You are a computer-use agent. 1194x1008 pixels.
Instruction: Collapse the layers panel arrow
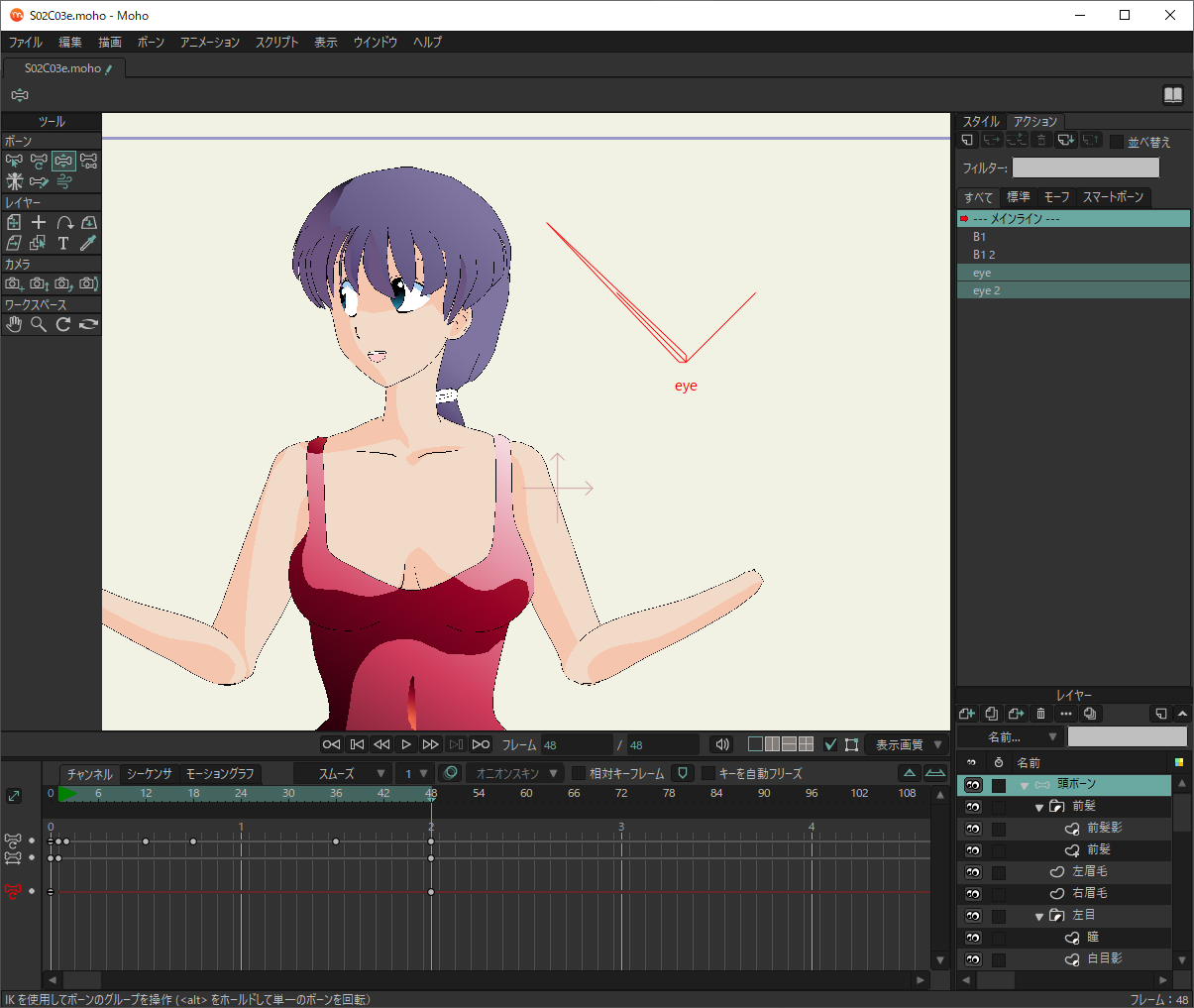pyautogui.click(x=1182, y=714)
